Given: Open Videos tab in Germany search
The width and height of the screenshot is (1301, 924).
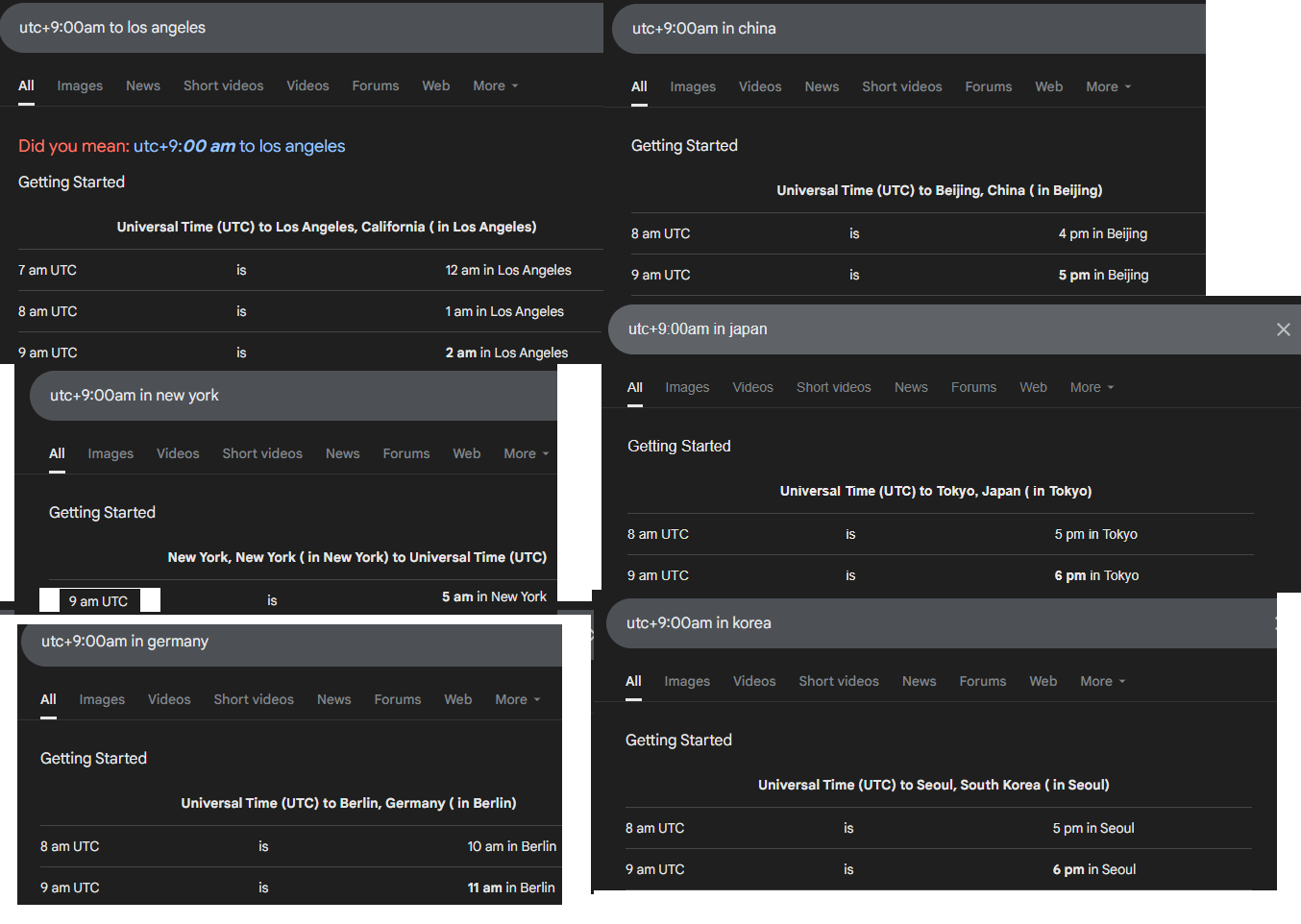Looking at the screenshot, I should click(169, 699).
